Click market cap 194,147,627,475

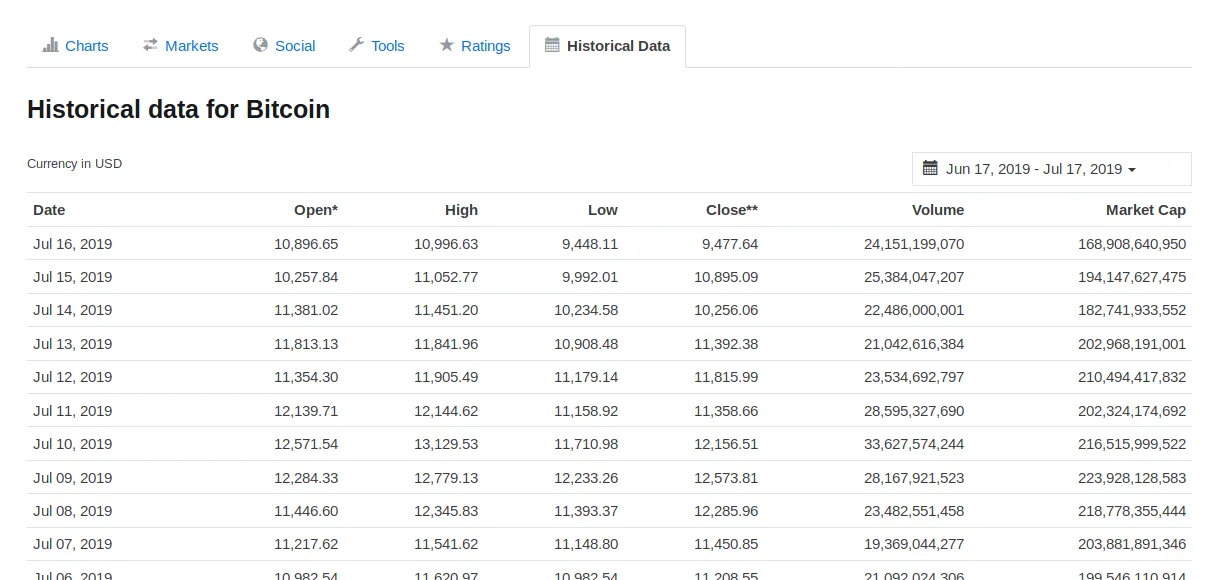coord(1132,277)
